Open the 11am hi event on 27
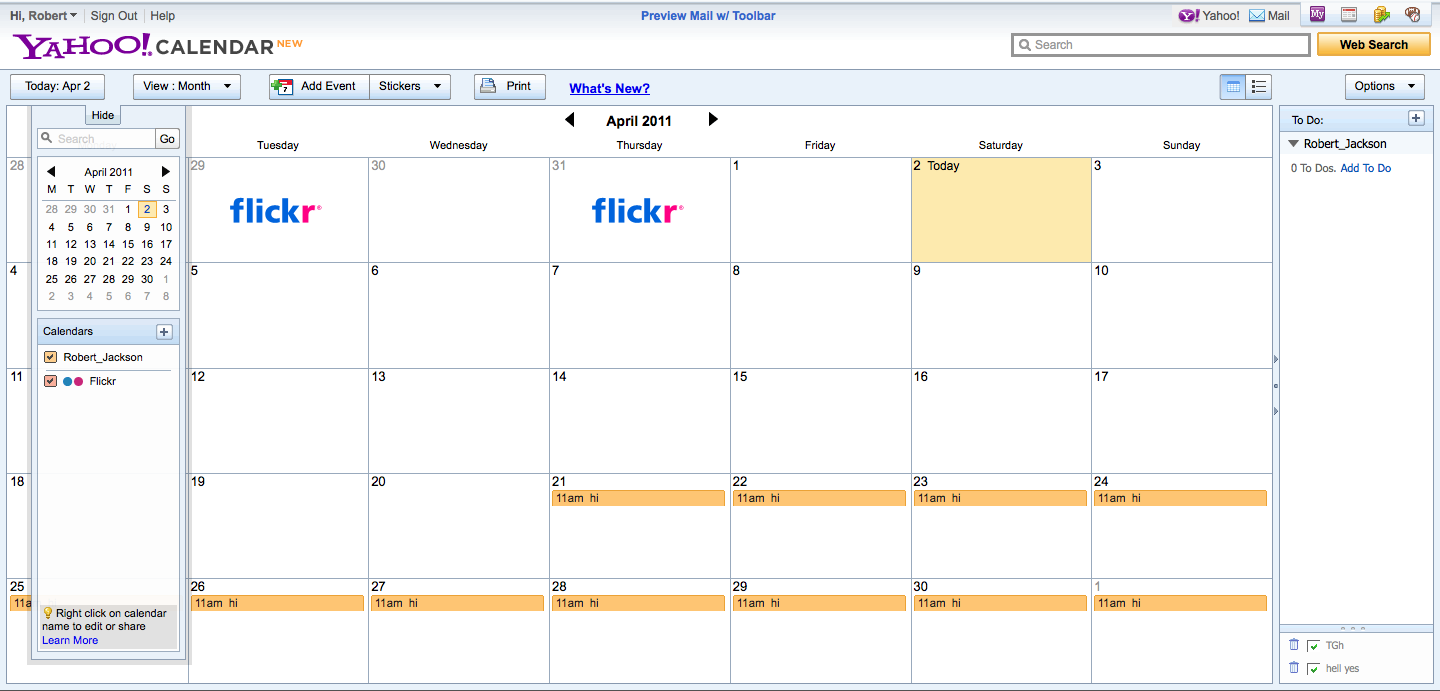The image size is (1440, 691). [457, 603]
